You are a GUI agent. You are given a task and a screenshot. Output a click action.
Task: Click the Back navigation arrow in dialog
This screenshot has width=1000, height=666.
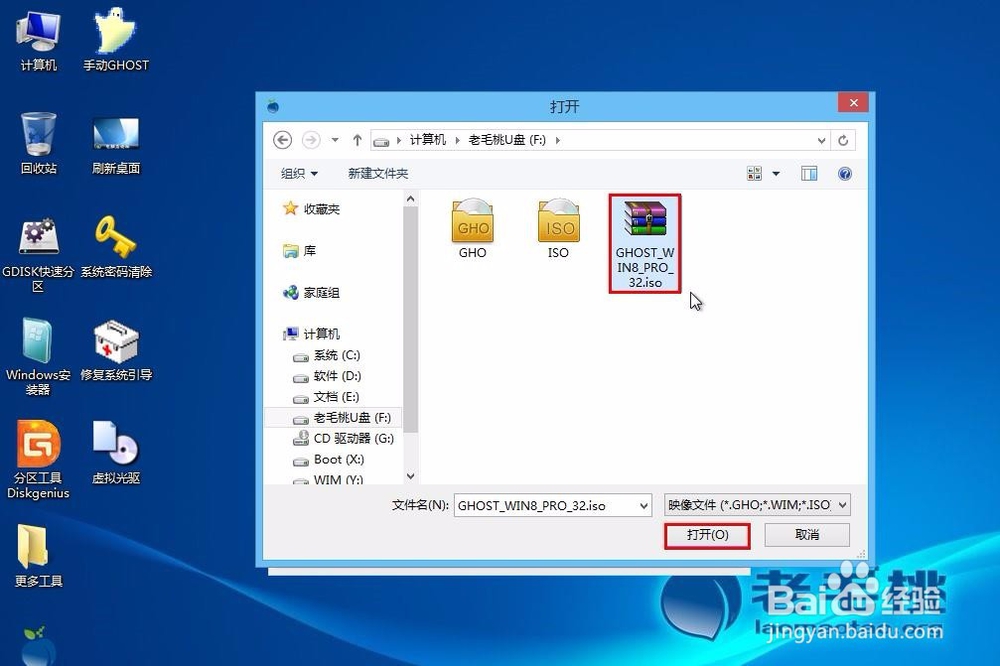click(283, 140)
